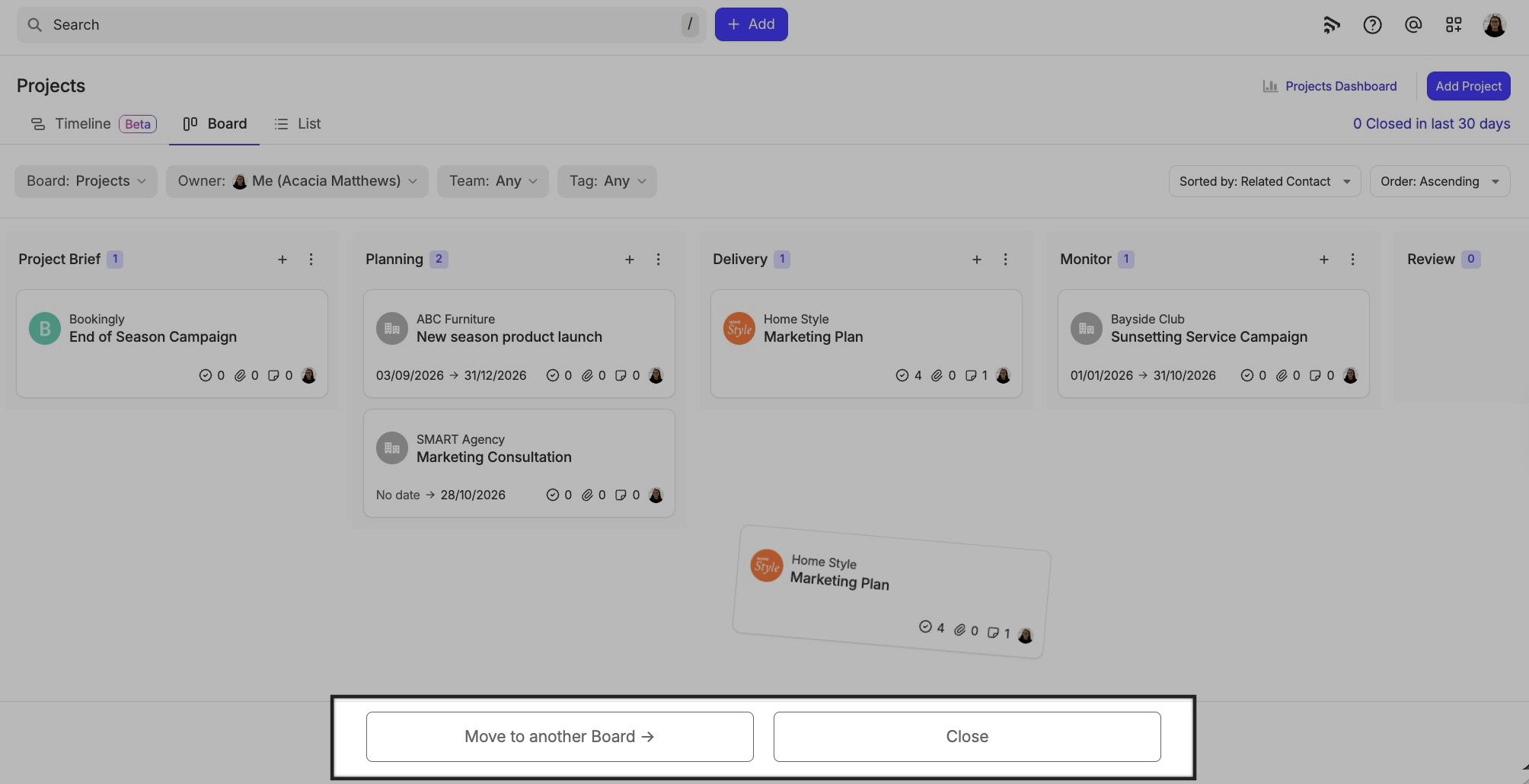Switch to the Timeline tab
Image resolution: width=1529 pixels, height=784 pixels.
[93, 124]
